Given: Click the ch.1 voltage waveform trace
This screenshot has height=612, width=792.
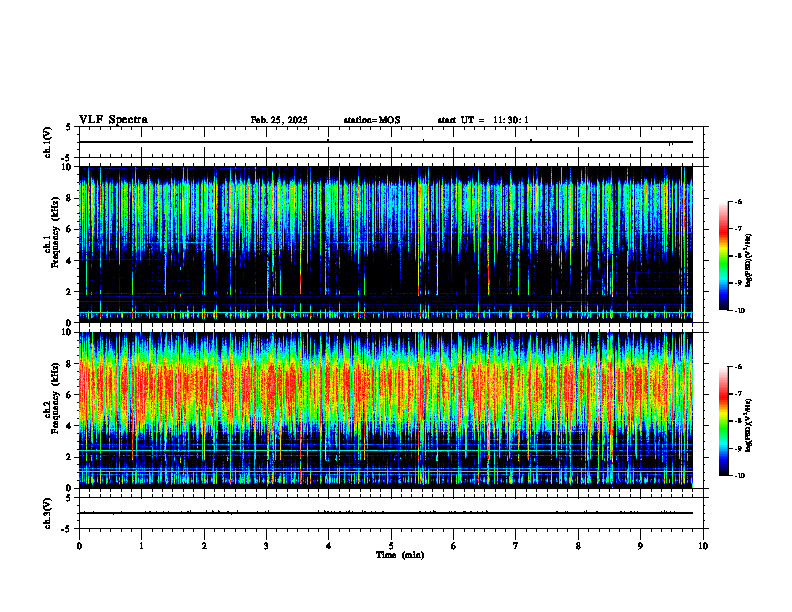Looking at the screenshot, I should [x=386, y=142].
